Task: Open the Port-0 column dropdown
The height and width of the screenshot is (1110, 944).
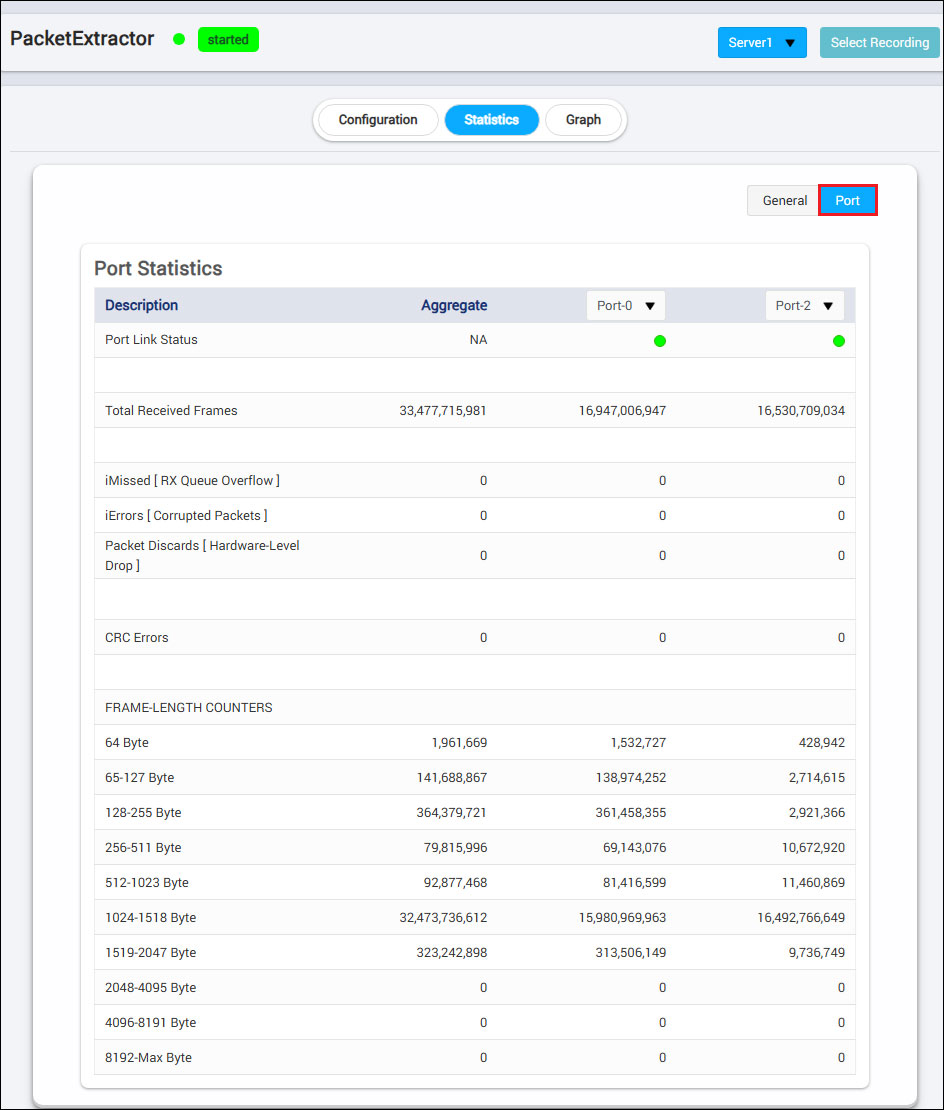Action: pyautogui.click(x=626, y=306)
